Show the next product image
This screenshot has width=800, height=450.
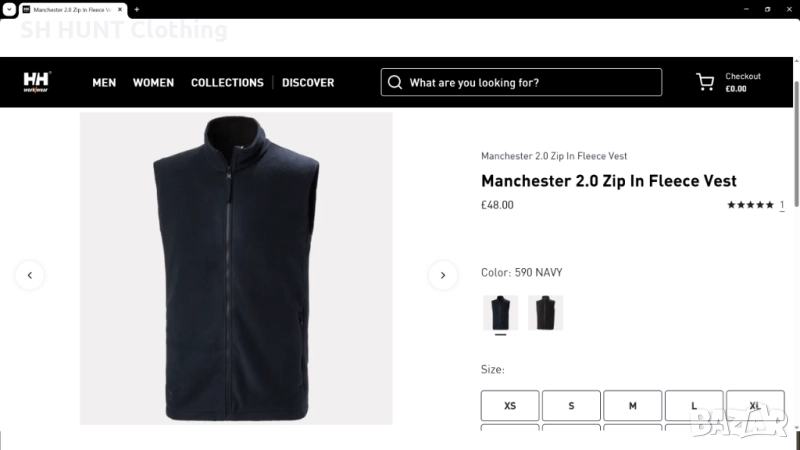(443, 275)
